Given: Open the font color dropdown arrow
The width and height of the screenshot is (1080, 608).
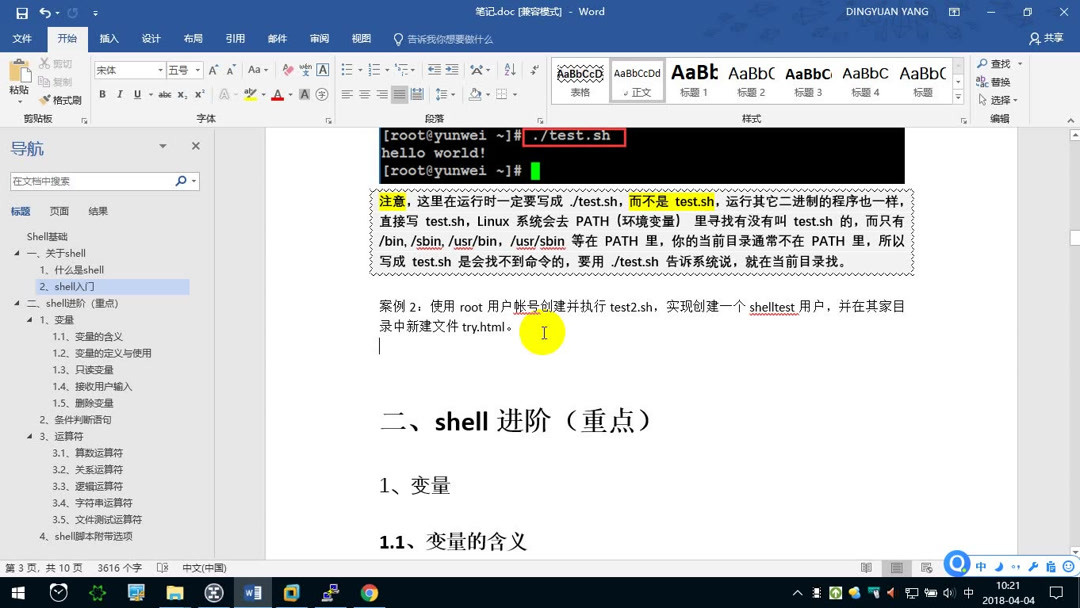Looking at the screenshot, I should (288, 95).
